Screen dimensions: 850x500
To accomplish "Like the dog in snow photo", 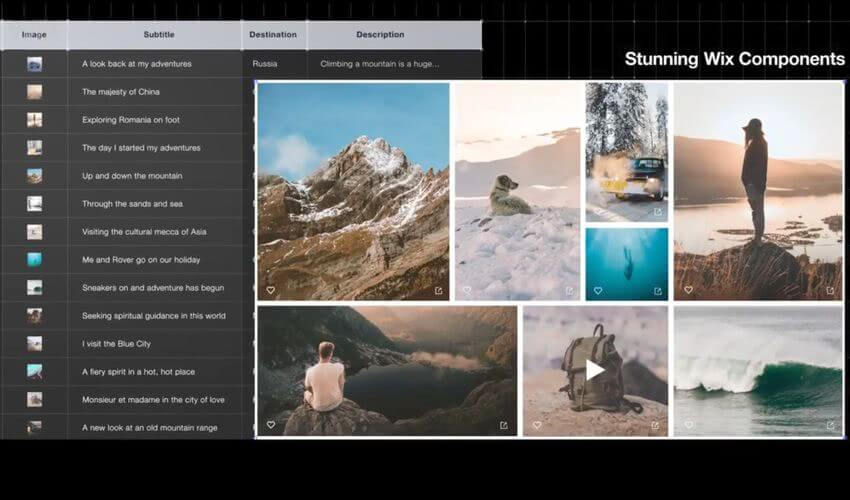I will pyautogui.click(x=467, y=291).
